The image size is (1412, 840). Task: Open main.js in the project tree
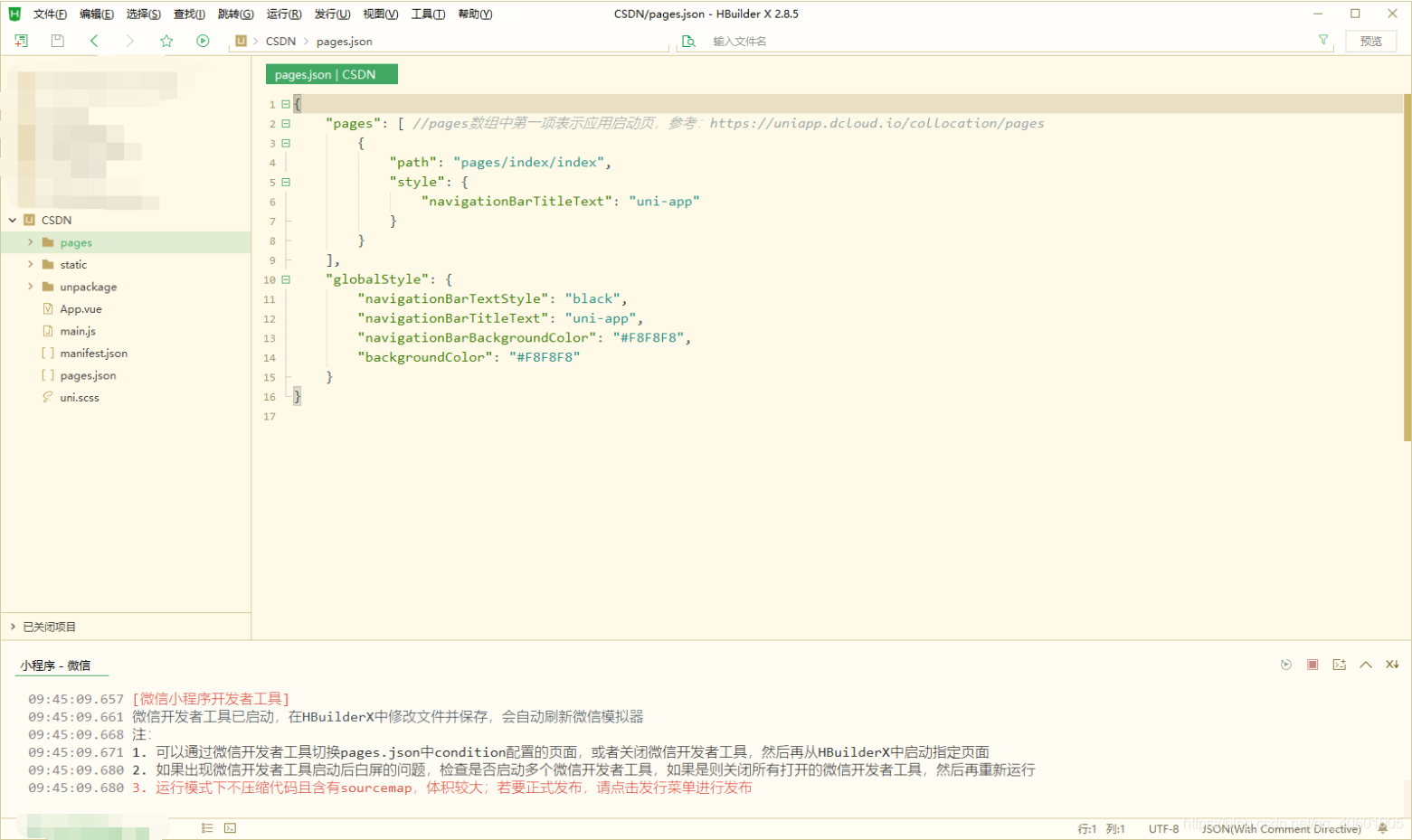[78, 331]
